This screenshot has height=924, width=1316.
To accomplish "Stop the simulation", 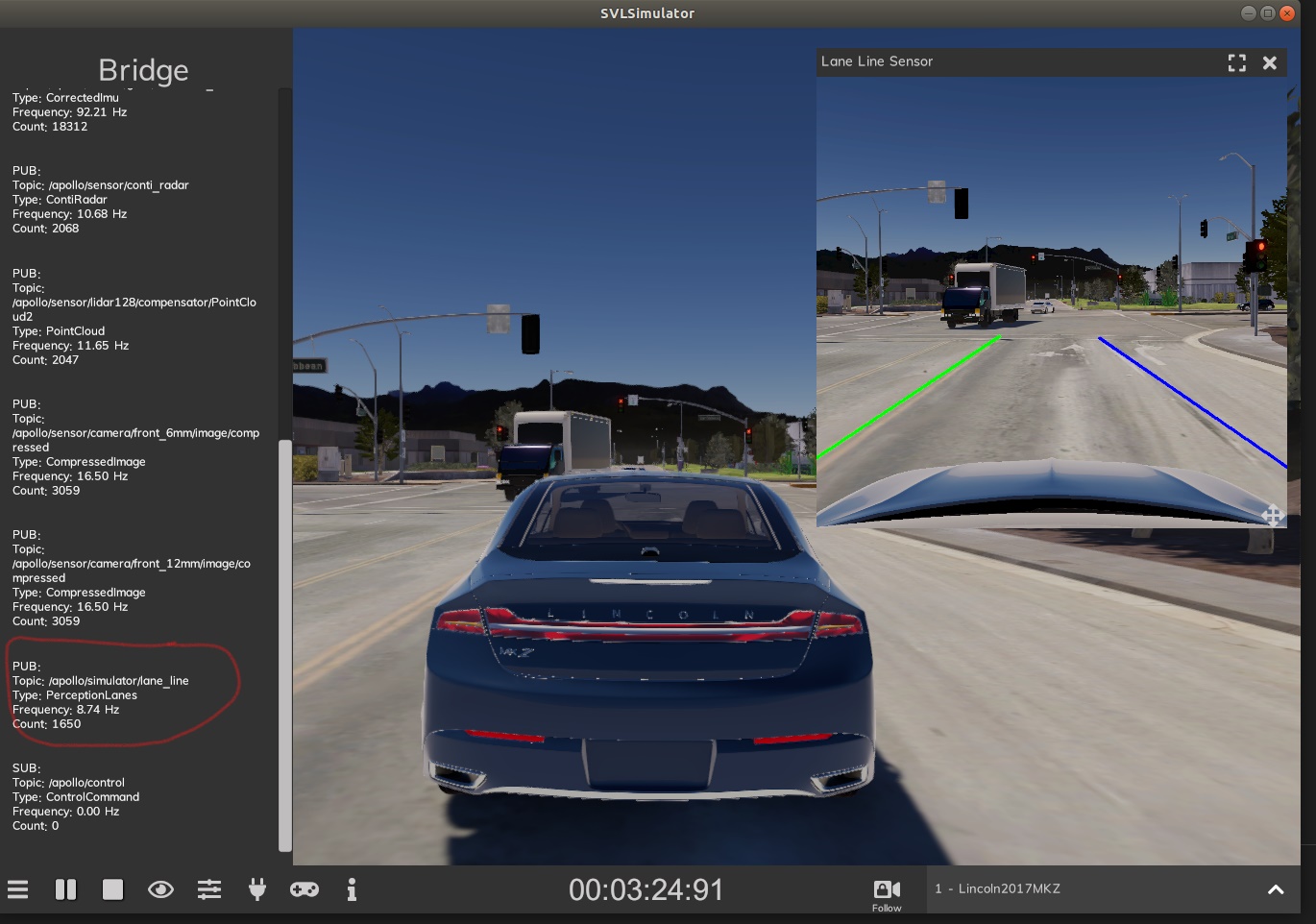I will pyautogui.click(x=112, y=889).
